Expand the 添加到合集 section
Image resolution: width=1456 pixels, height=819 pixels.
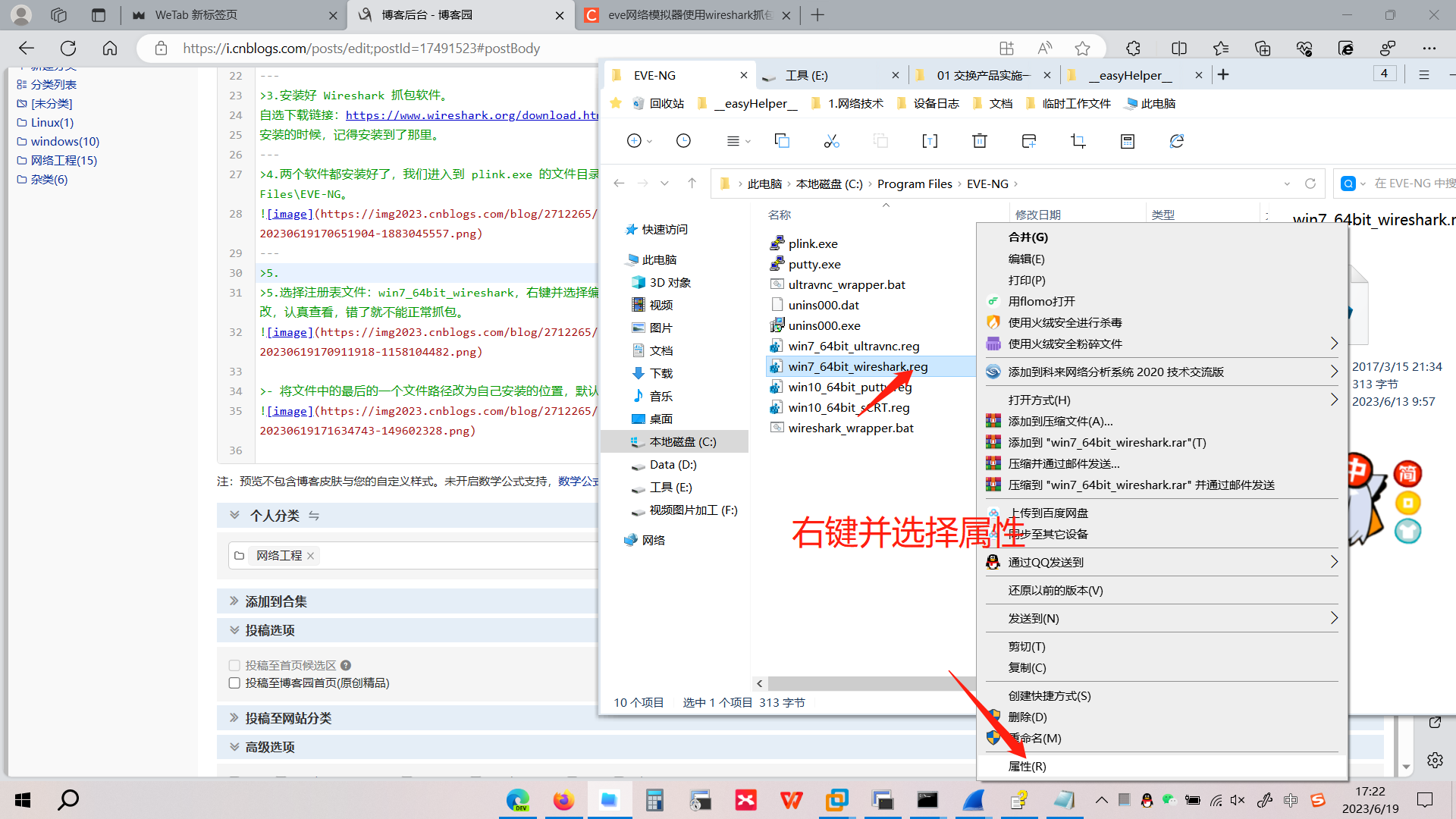(x=234, y=601)
